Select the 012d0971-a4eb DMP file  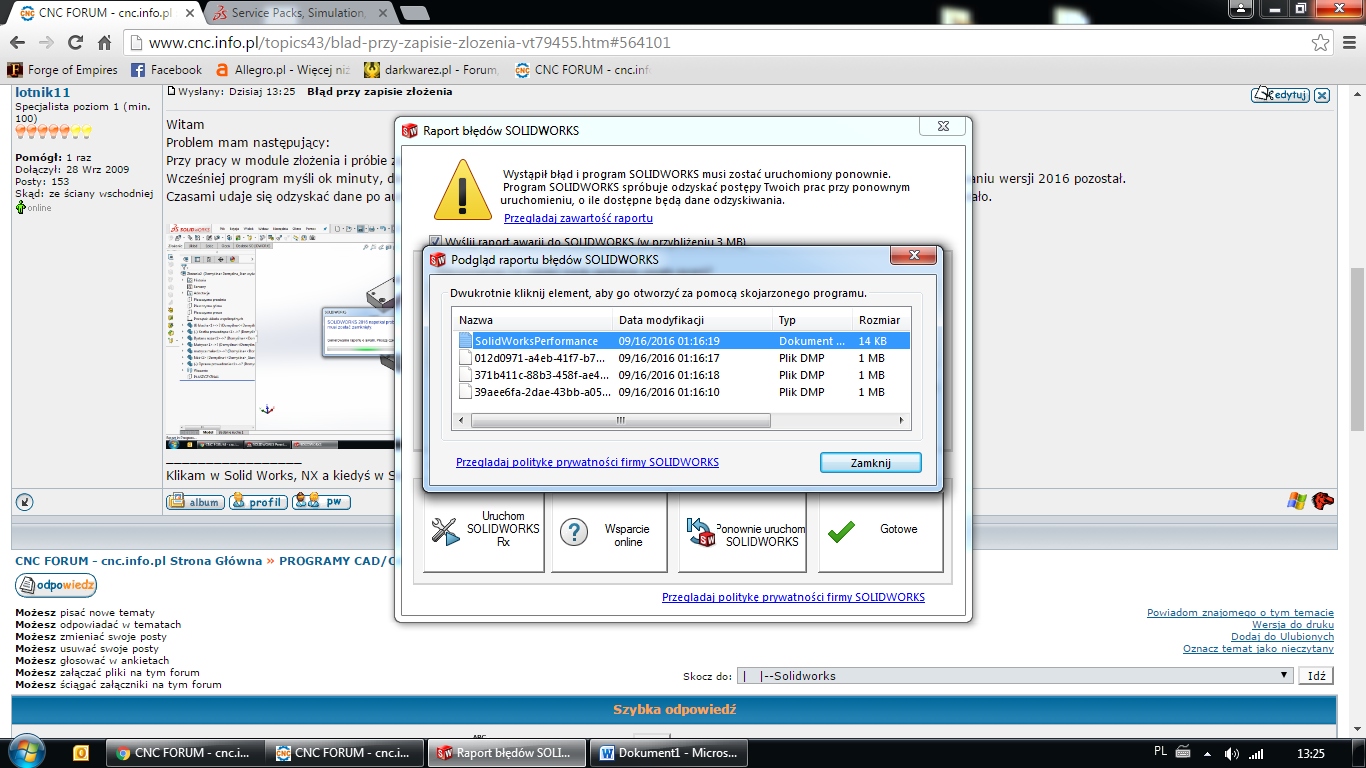682,358
